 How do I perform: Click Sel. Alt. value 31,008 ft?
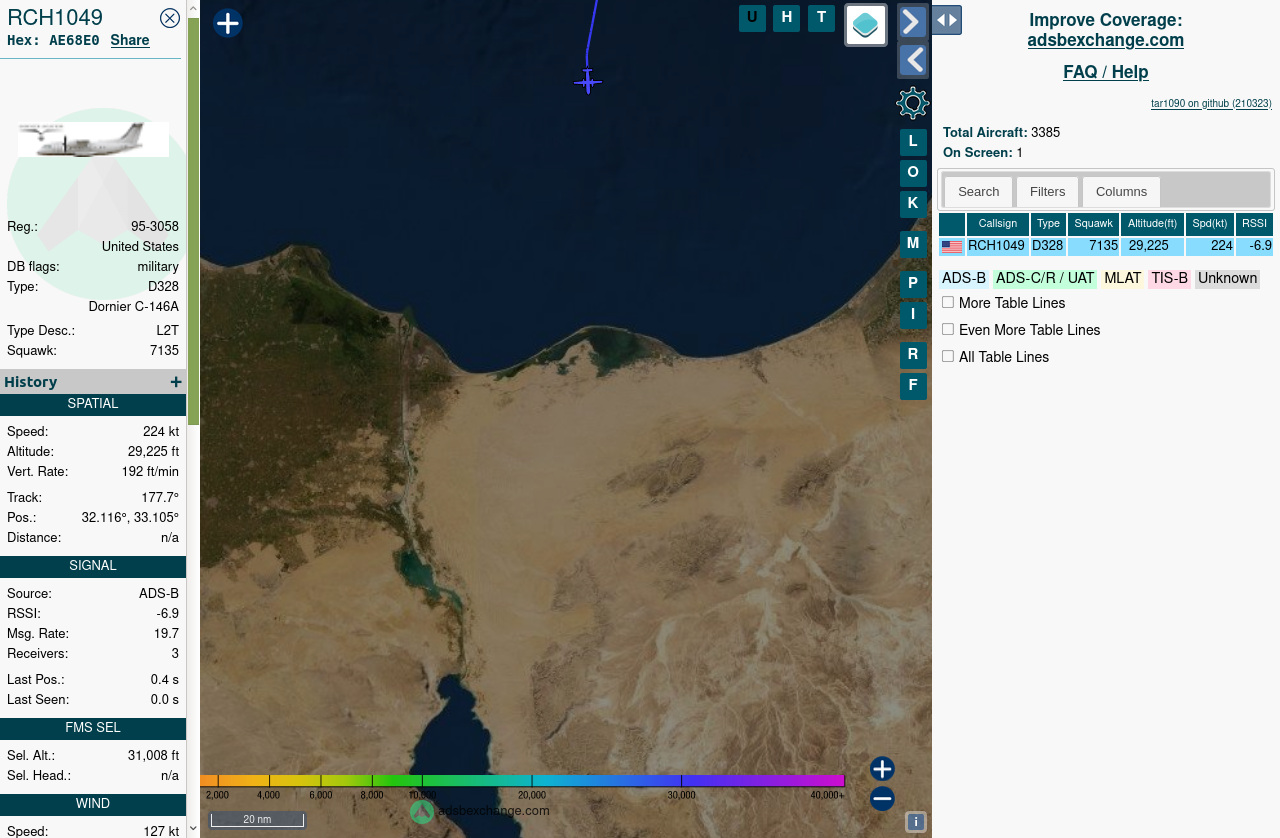pos(153,756)
